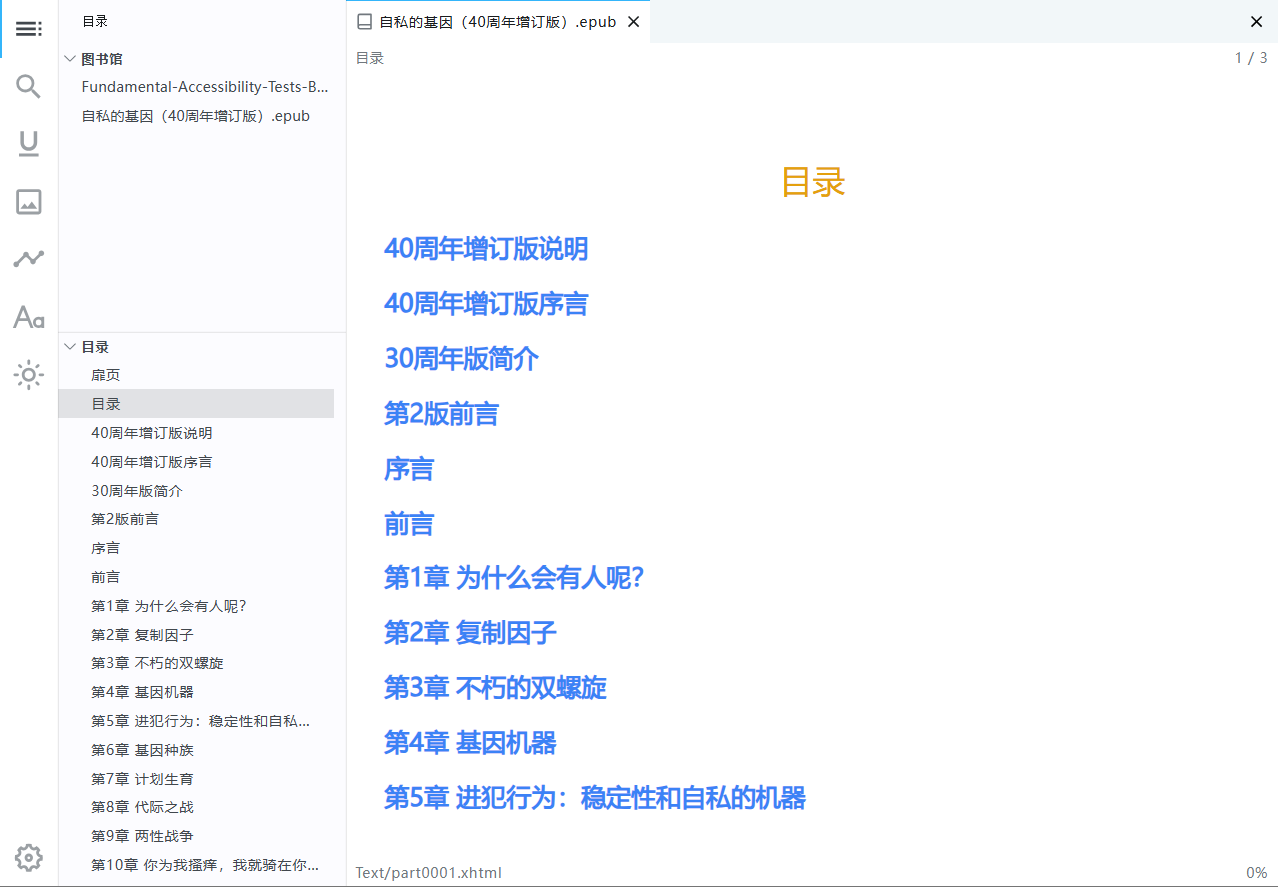Click the 目录 breadcrumb above the page
This screenshot has width=1278, height=887.
[370, 58]
